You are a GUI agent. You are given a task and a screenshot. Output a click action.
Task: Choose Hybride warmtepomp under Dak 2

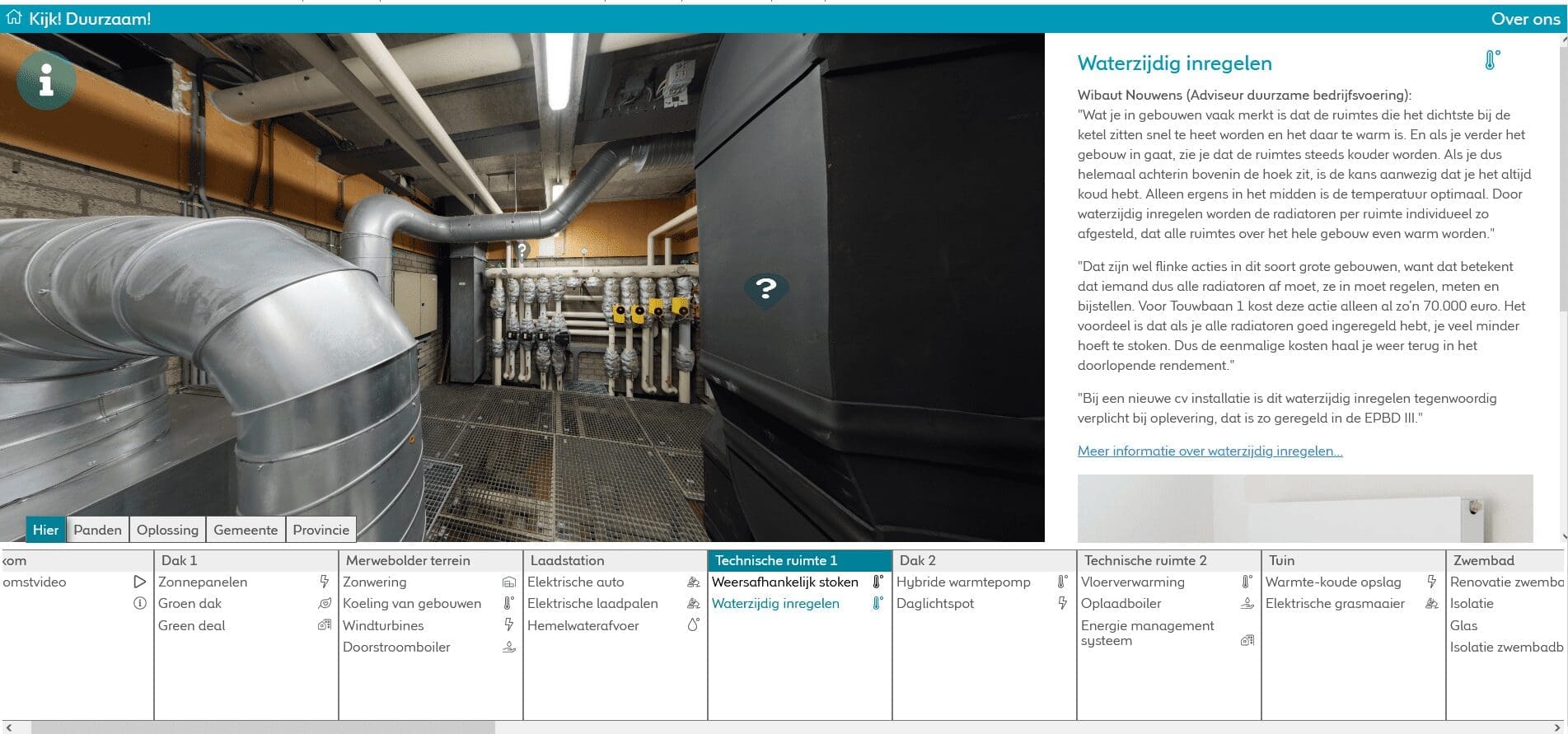tap(962, 582)
